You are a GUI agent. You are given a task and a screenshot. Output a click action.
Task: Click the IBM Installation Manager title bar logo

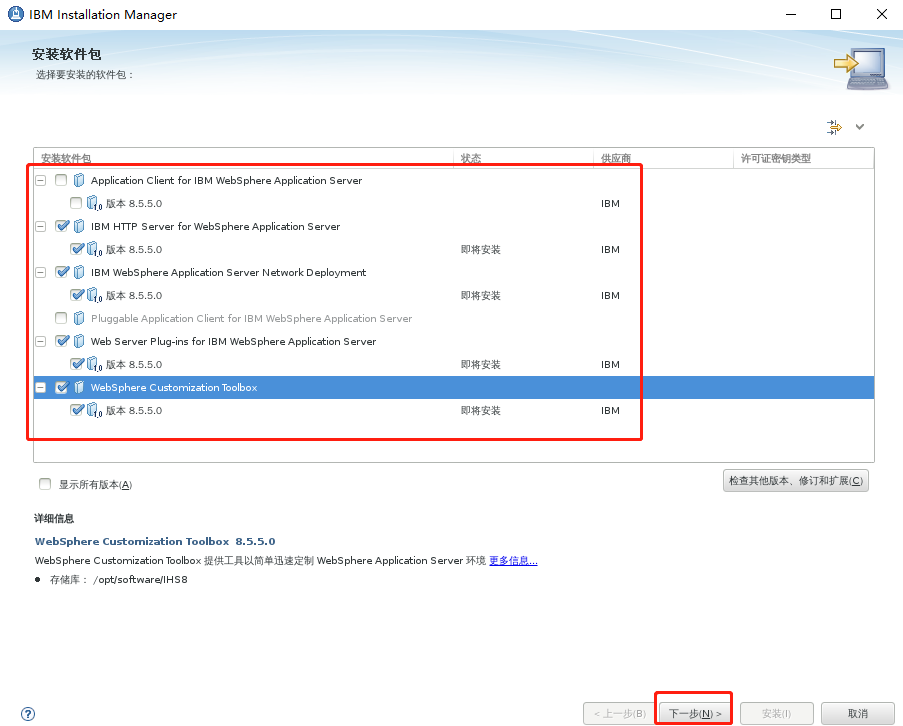coord(15,14)
